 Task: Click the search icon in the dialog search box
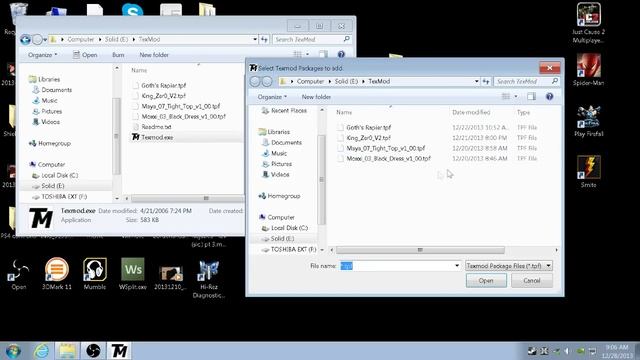(554, 81)
